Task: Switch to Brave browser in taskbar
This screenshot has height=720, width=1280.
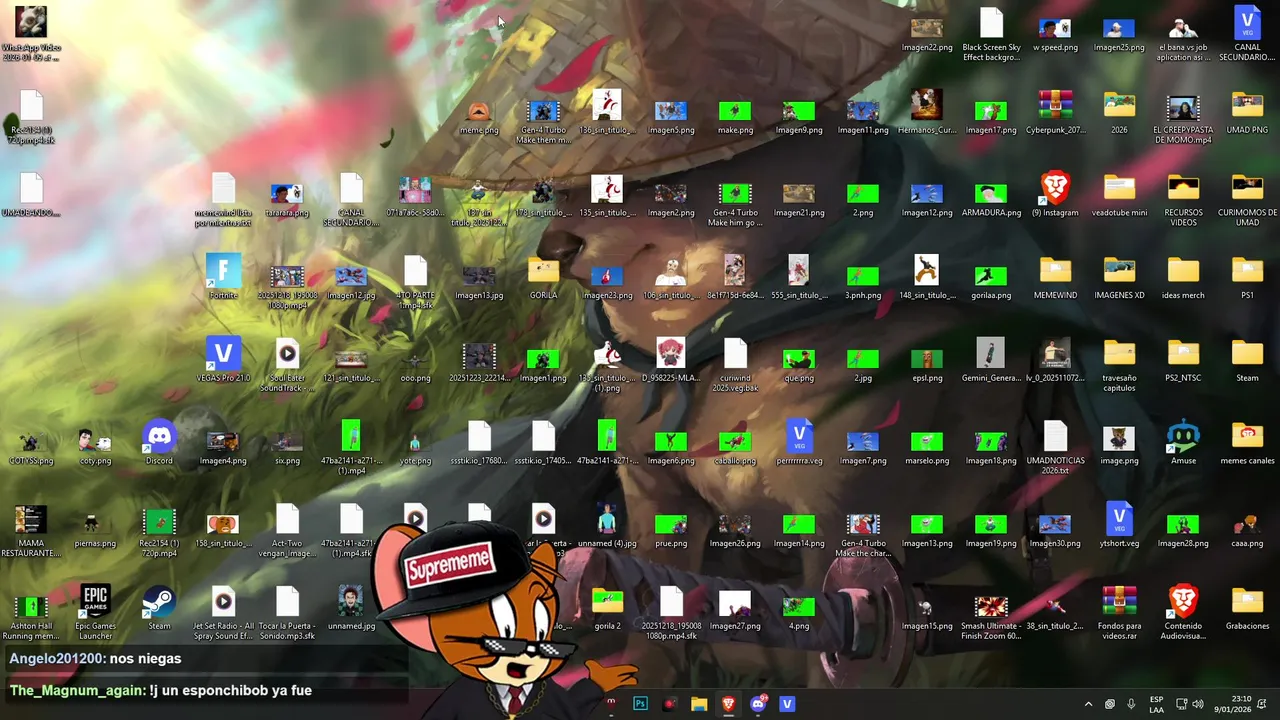Action: pyautogui.click(x=728, y=704)
